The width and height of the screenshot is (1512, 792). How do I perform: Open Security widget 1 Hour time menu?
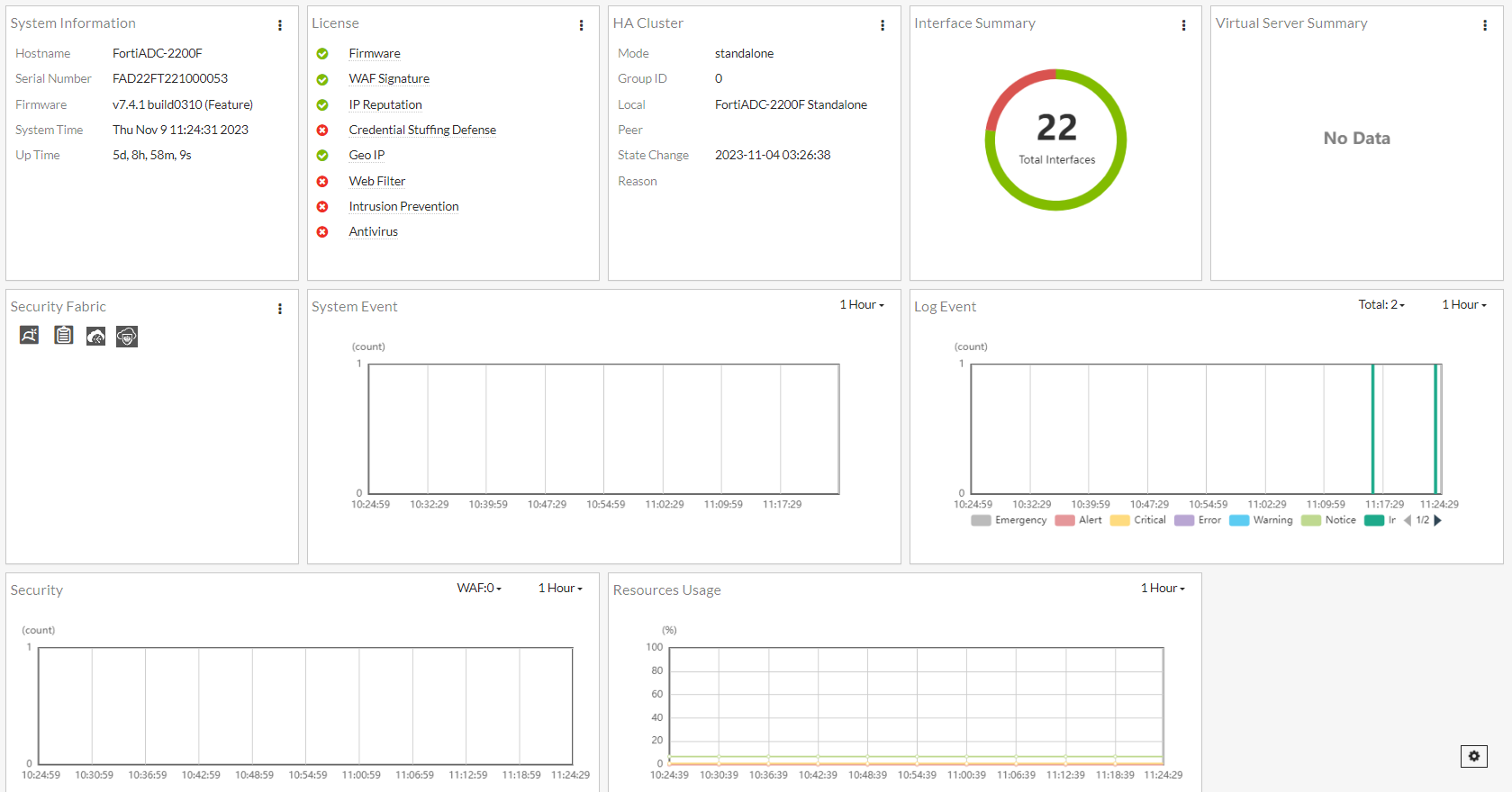coord(560,589)
